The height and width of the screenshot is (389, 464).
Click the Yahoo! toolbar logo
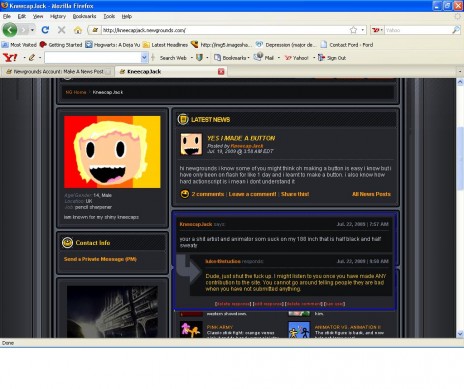click(10, 58)
